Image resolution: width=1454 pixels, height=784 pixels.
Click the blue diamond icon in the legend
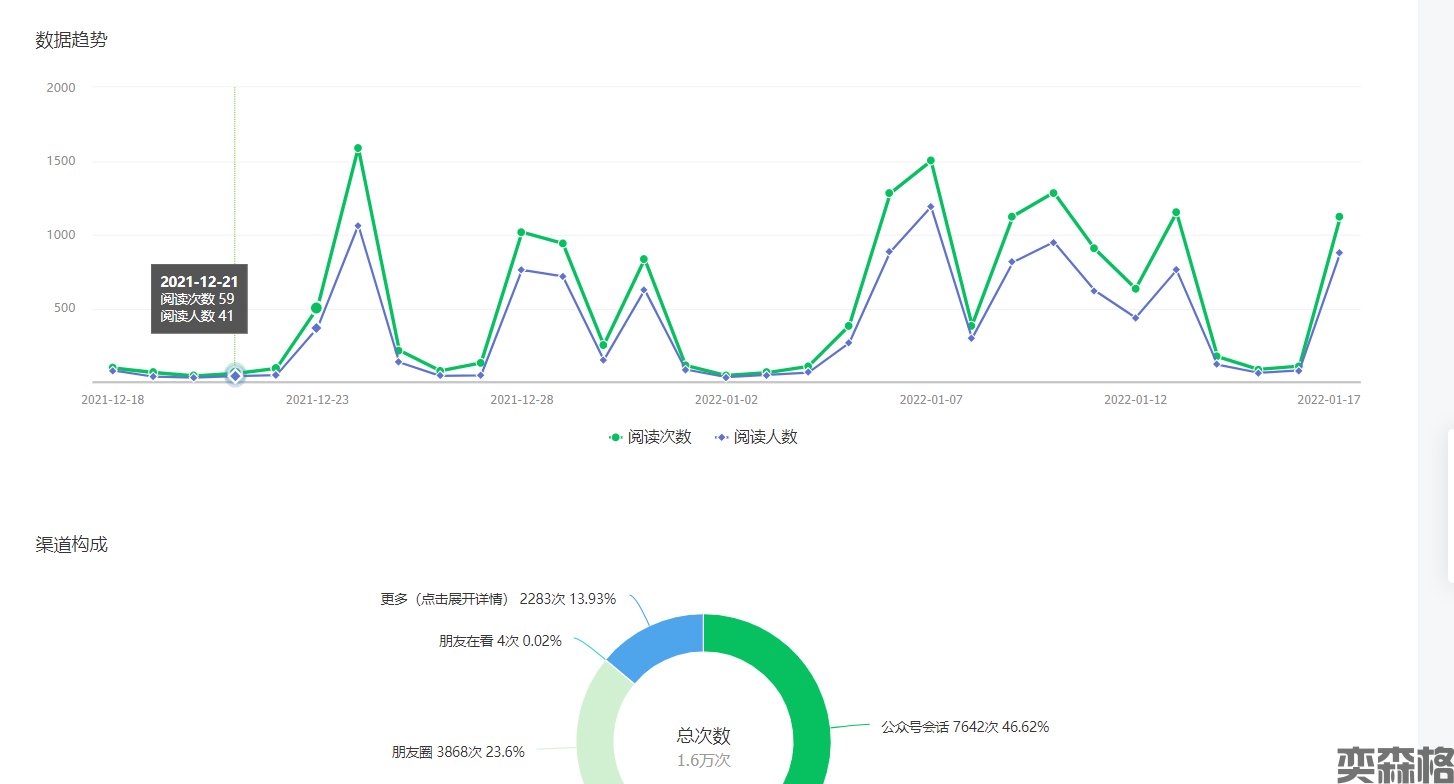tap(721, 437)
